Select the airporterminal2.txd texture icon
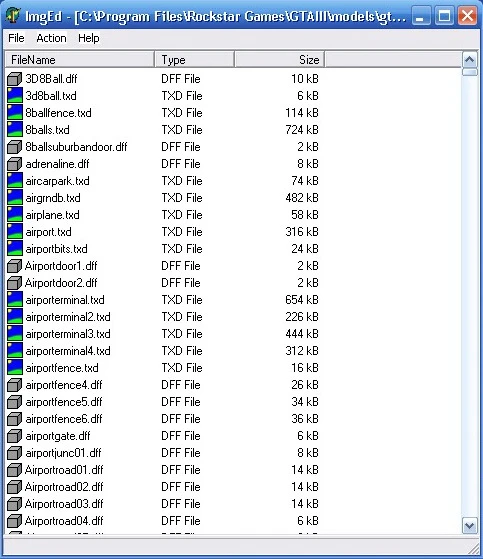The height and width of the screenshot is (559, 483). pyautogui.click(x=15, y=317)
